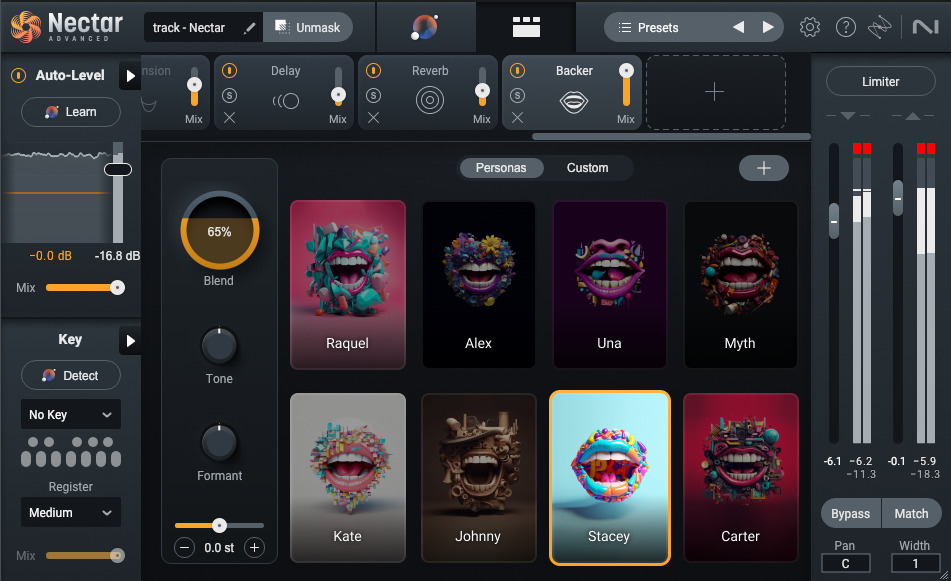
Task: Open the Medium register dropdown
Action: (70, 513)
